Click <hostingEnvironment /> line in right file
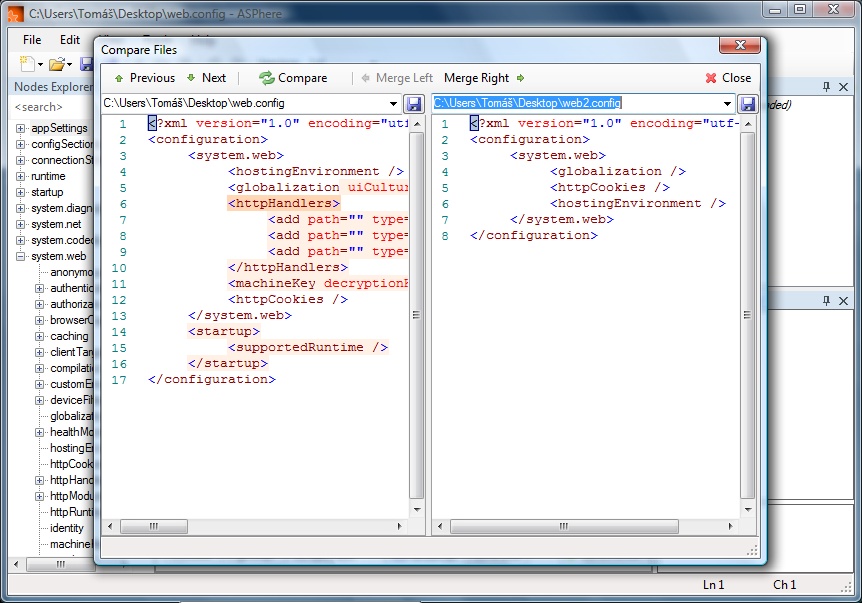862x603 pixels. click(x=638, y=203)
